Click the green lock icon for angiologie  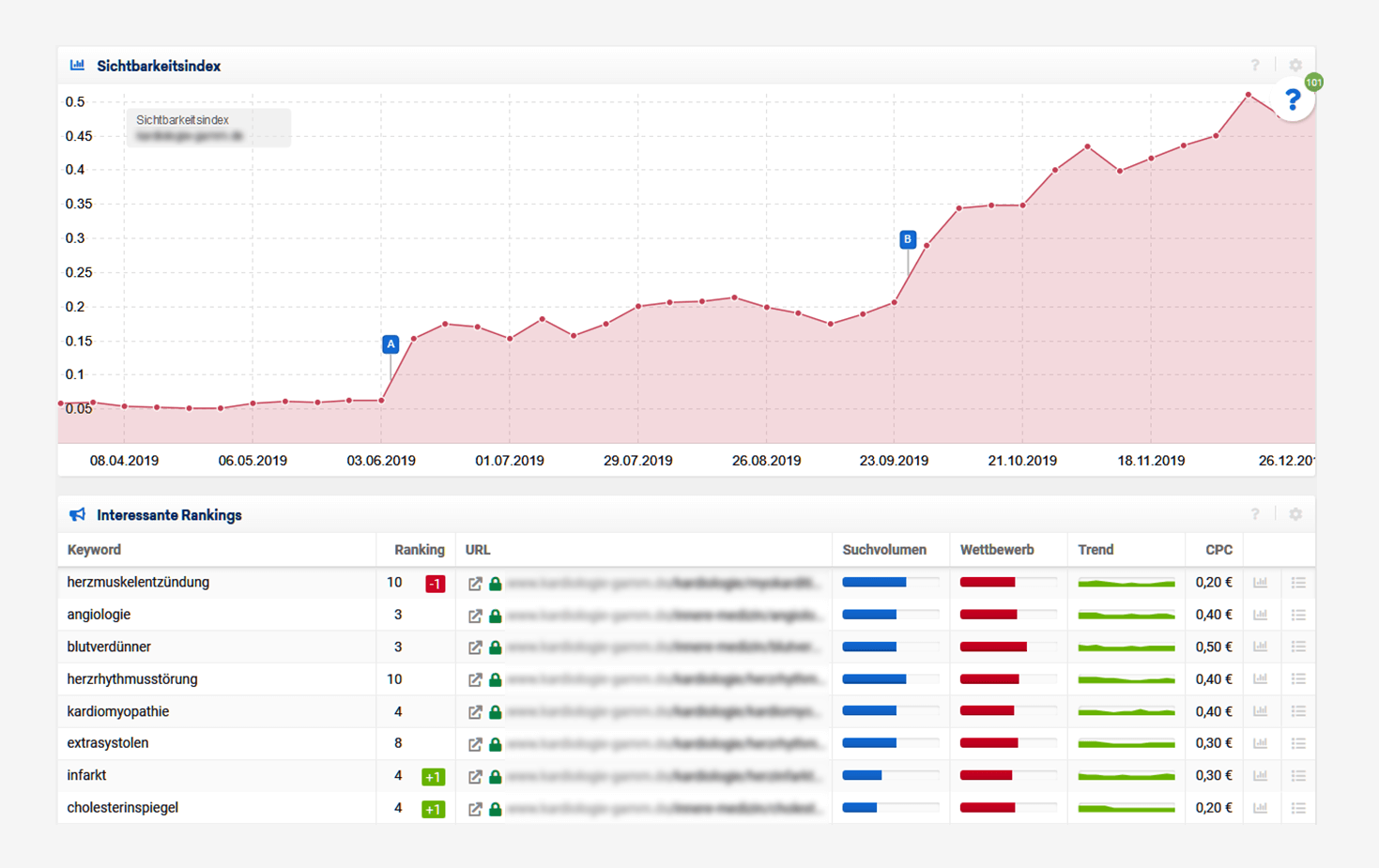point(495,616)
